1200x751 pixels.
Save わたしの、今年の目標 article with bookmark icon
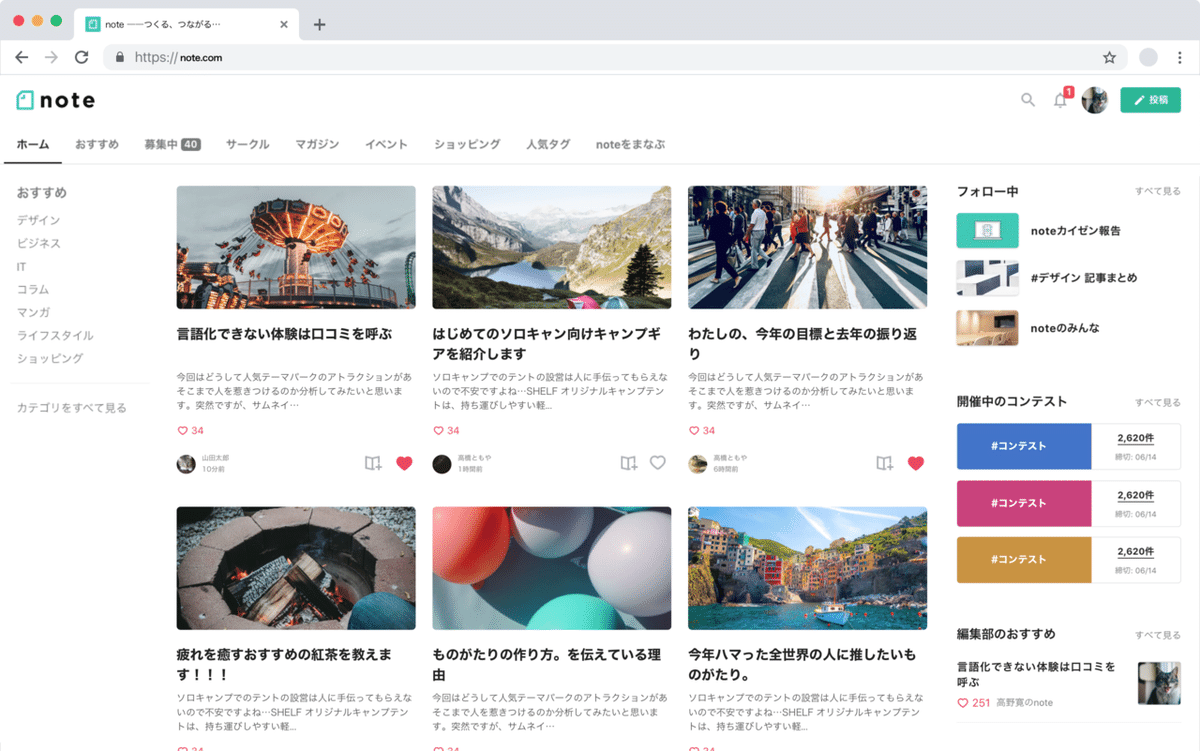884,463
